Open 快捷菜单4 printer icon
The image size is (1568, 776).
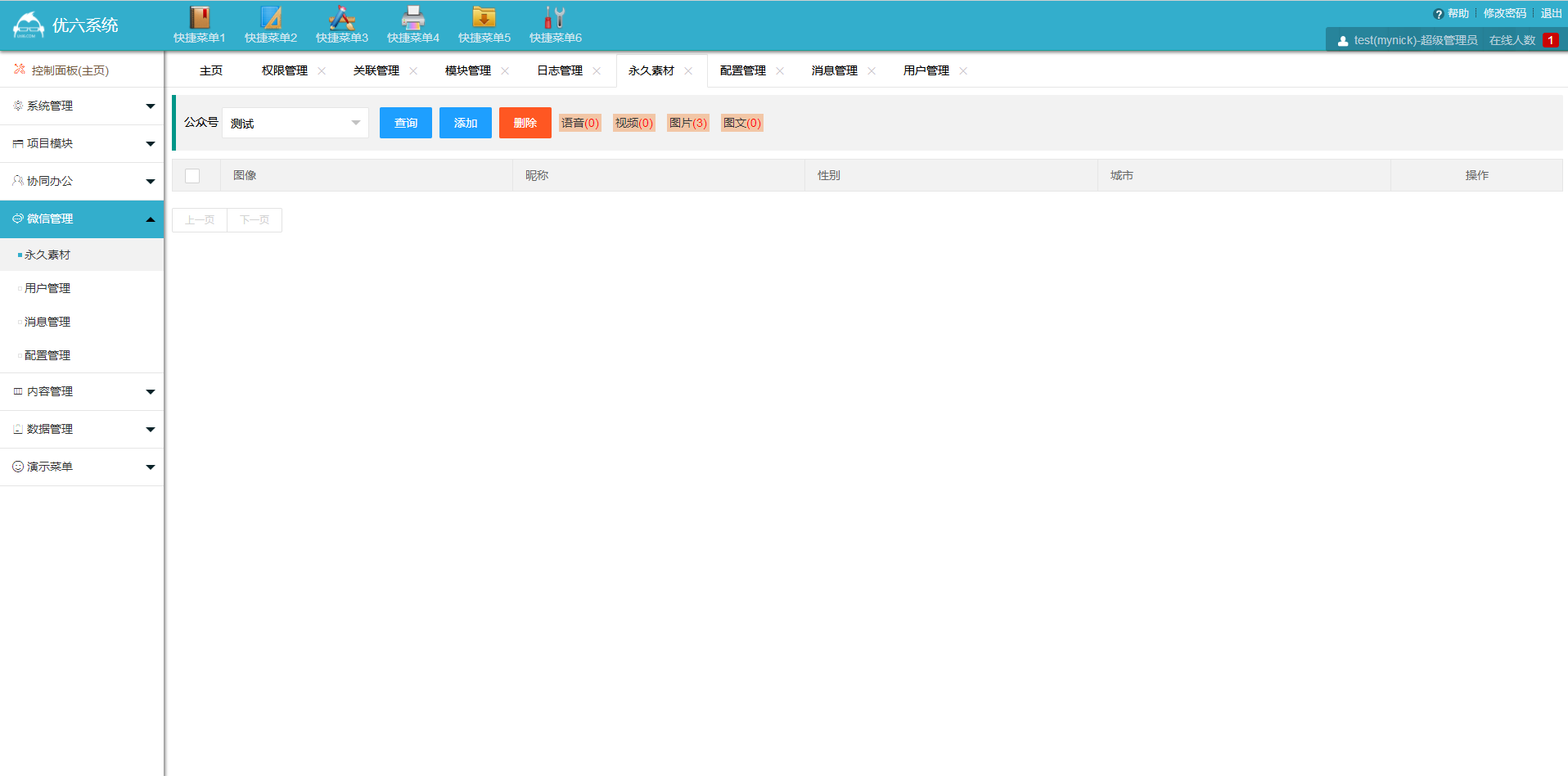412,17
